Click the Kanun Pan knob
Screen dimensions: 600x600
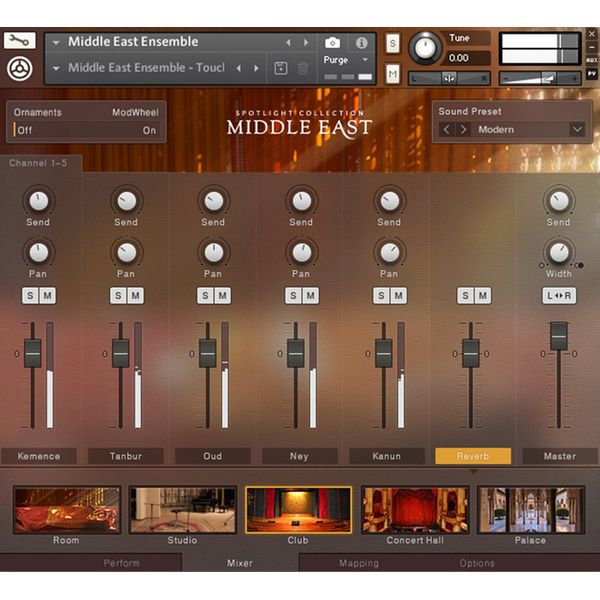pos(390,253)
